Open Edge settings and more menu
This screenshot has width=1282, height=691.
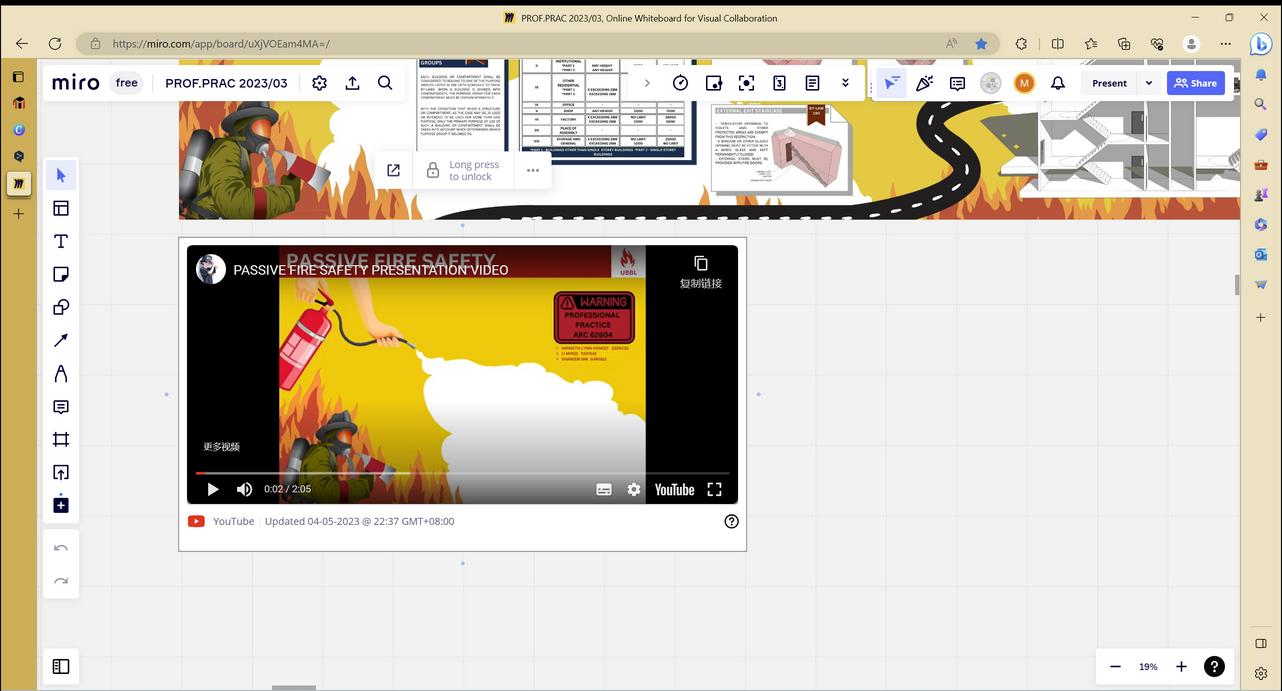1225,44
